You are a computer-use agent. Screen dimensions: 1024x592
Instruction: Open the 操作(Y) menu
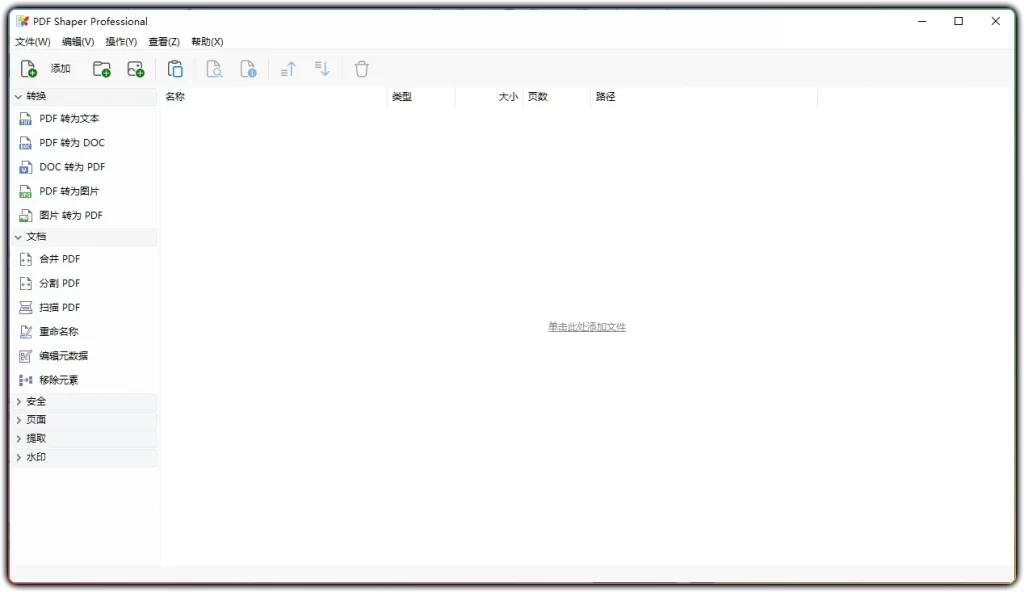[x=120, y=41]
